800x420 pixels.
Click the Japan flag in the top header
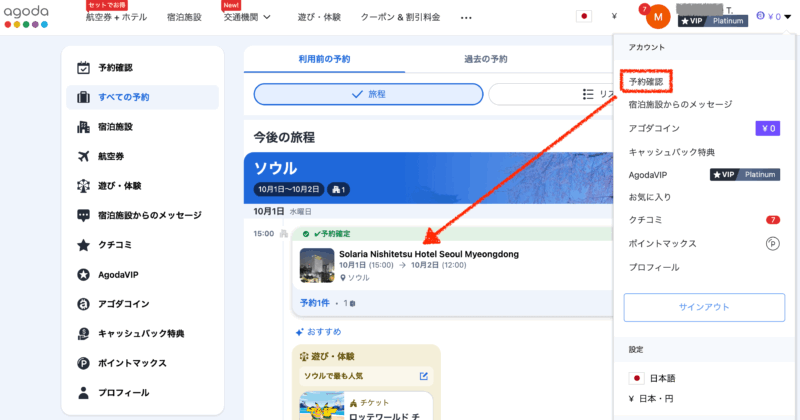point(584,16)
